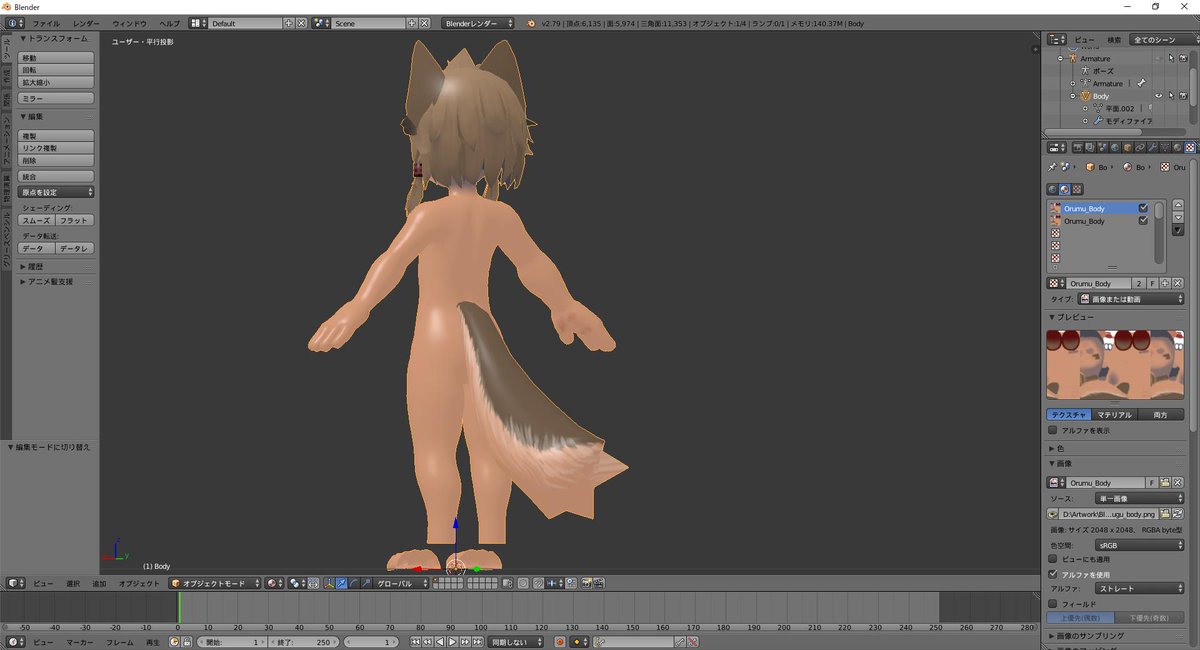Viewport: 1200px width, 650px height.
Task: Open the constraints chain tab icon
Action: point(1140,147)
